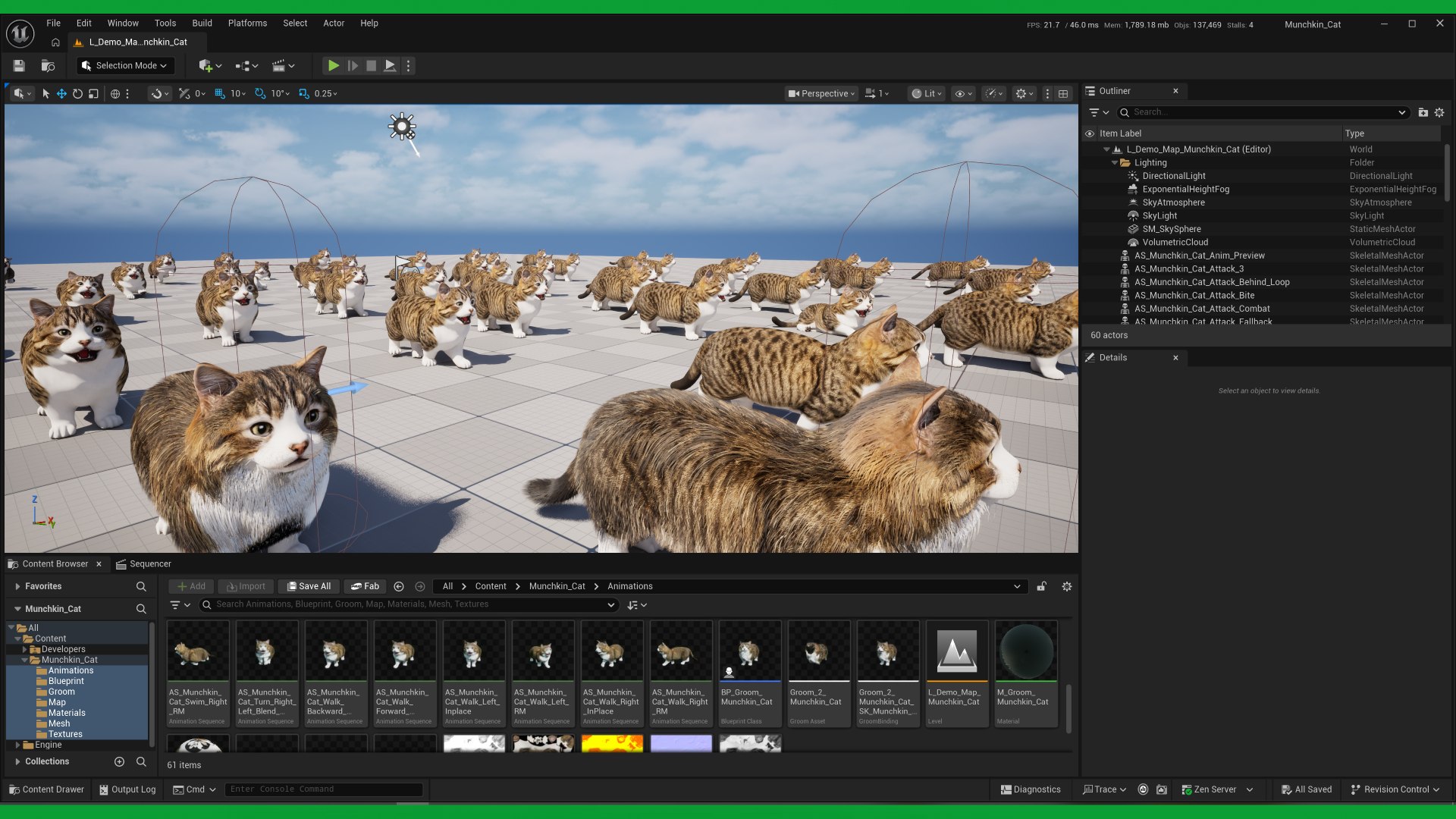
Task: Toggle grid snapping for translation
Action: tap(220, 93)
